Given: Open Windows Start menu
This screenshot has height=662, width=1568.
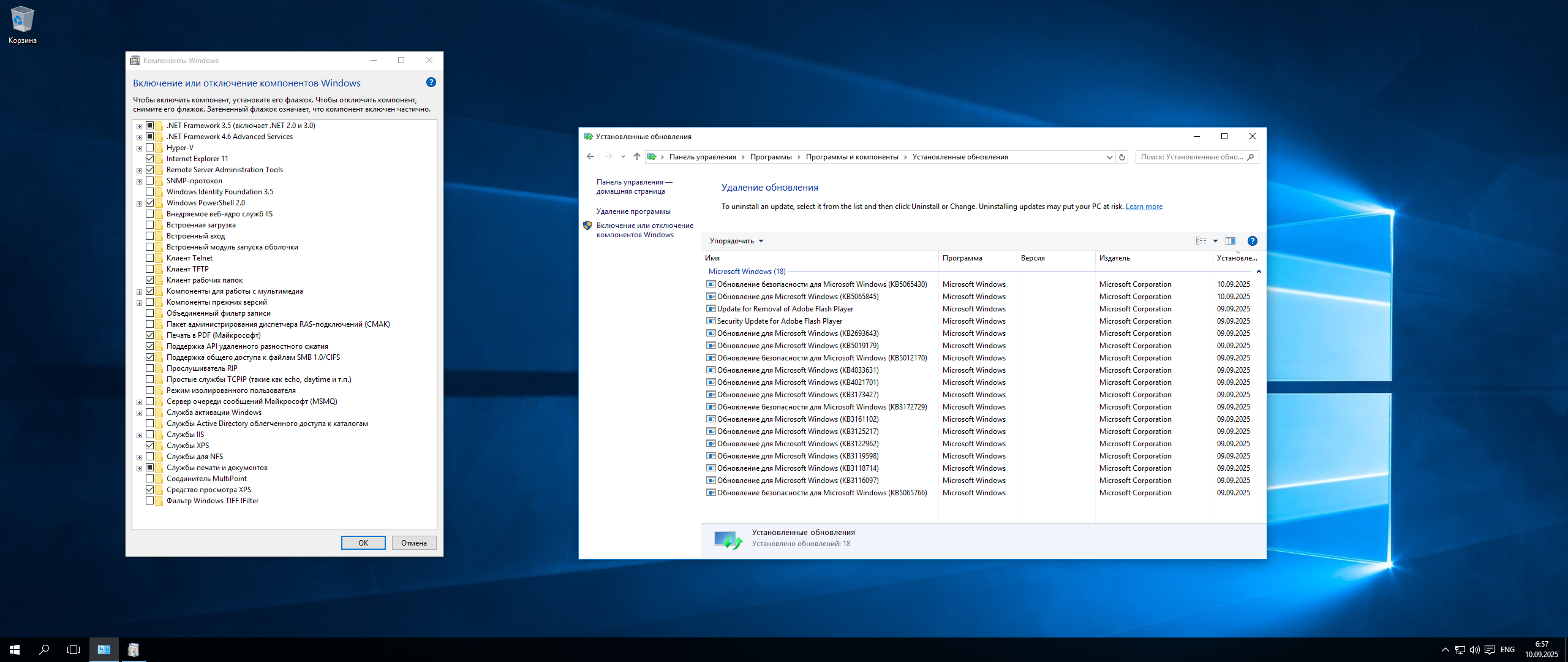Looking at the screenshot, I should 15,650.
